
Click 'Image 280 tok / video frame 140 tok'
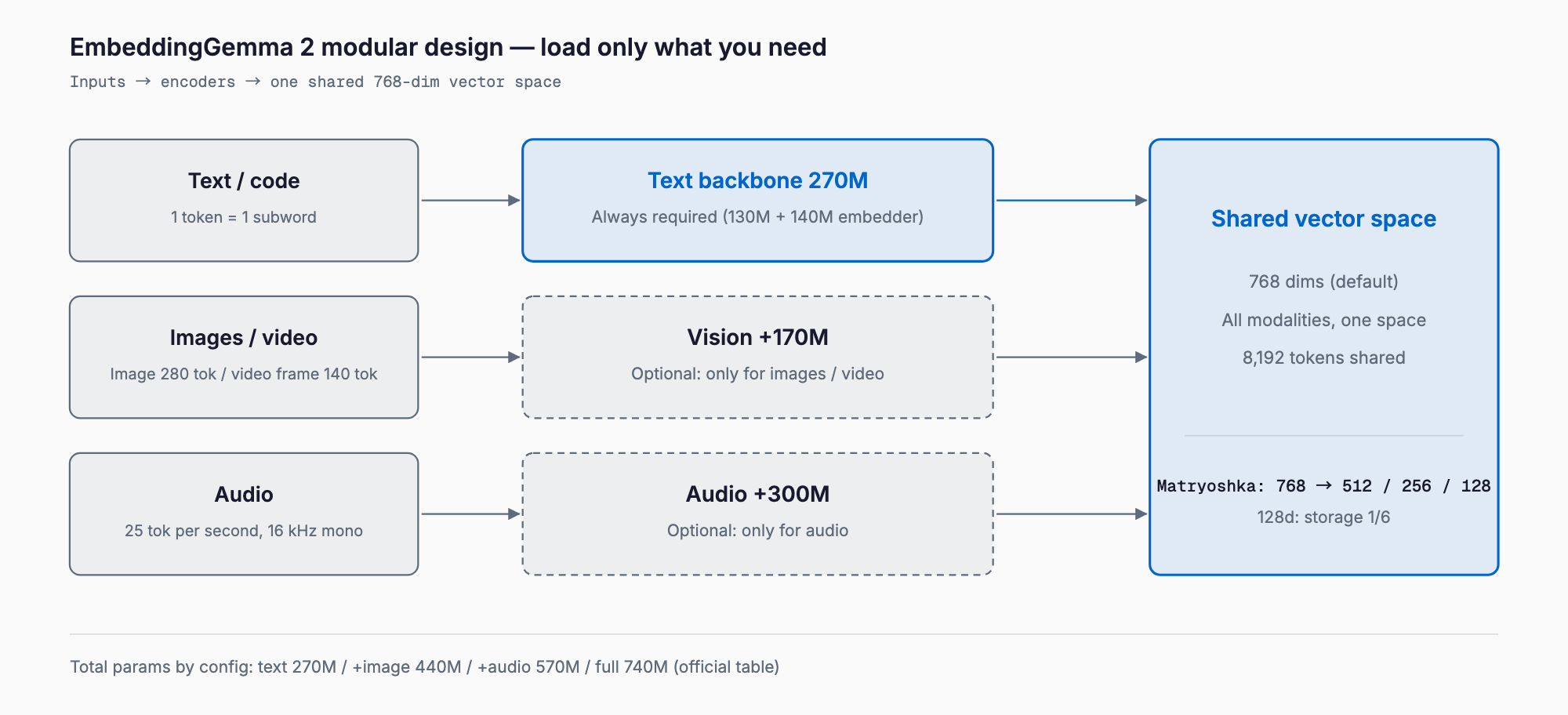tap(244, 374)
